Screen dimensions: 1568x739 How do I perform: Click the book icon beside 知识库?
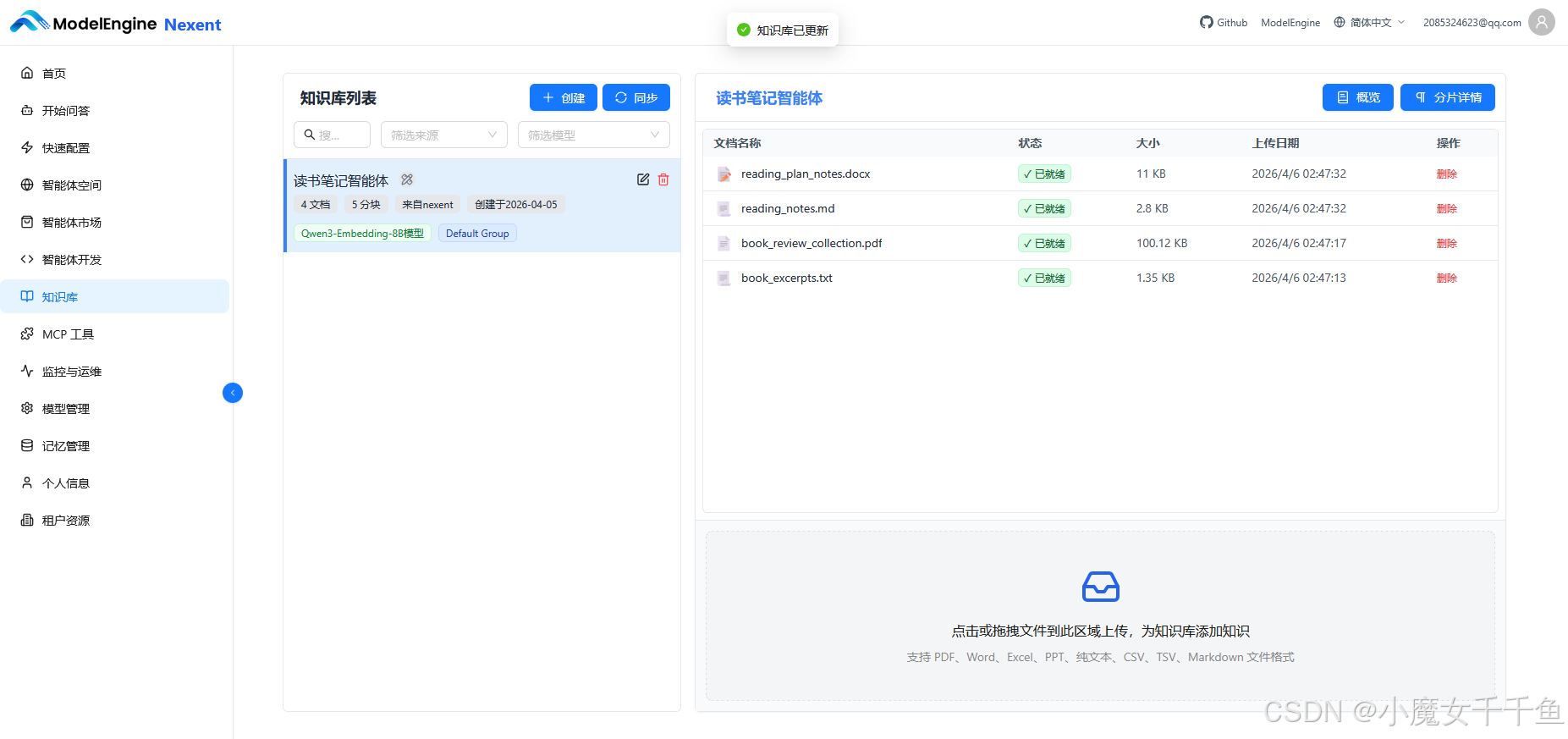click(x=27, y=296)
